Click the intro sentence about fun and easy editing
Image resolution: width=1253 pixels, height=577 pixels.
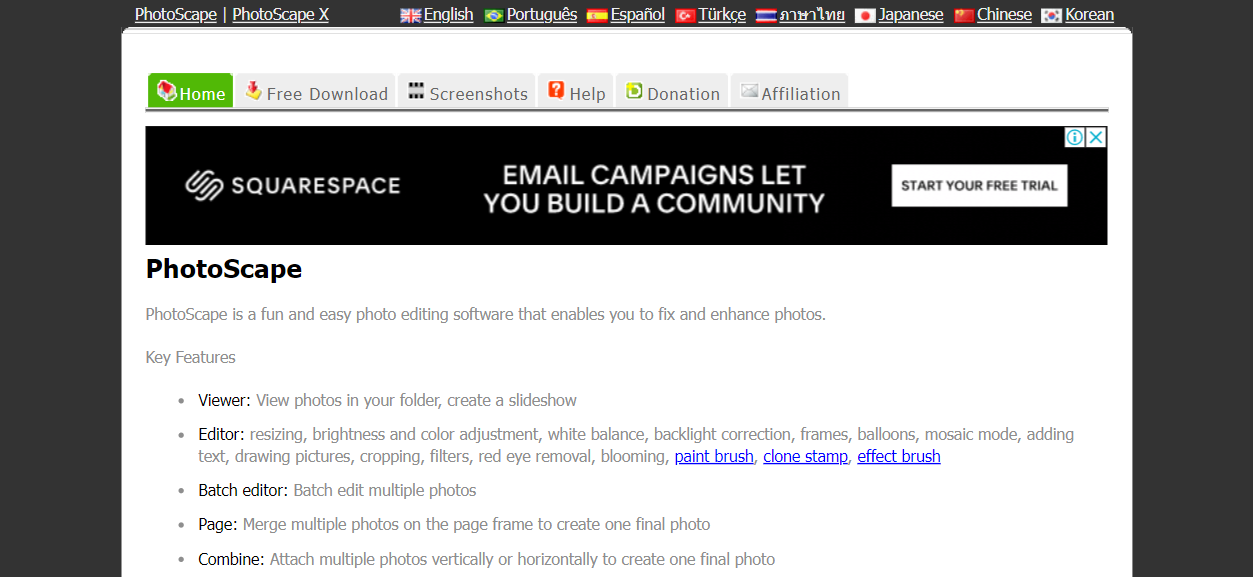486,314
